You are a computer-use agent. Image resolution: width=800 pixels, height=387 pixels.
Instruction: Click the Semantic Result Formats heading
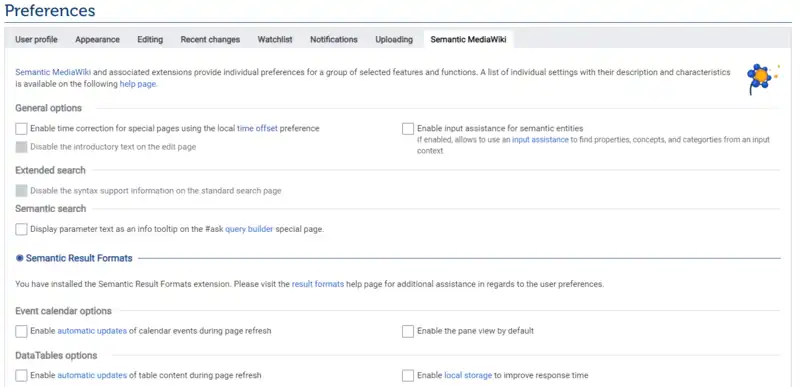[79, 258]
